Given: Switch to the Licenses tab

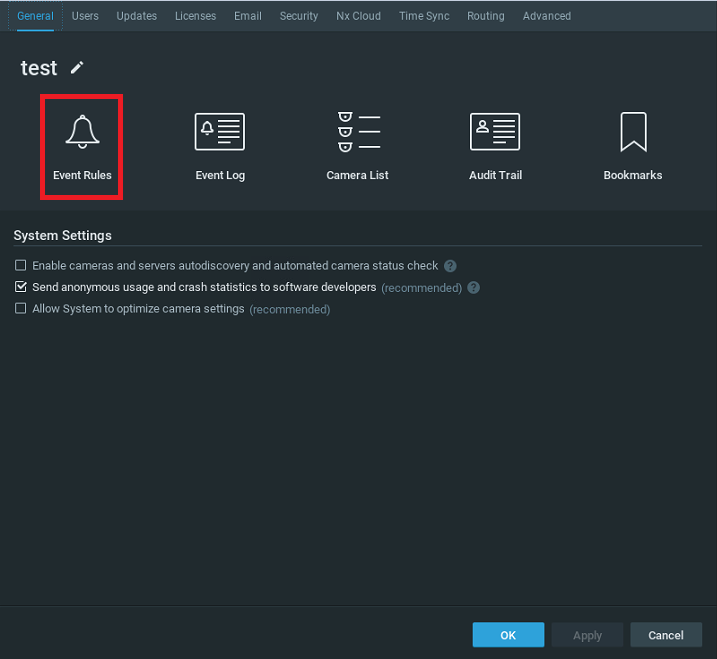Looking at the screenshot, I should coord(194,16).
